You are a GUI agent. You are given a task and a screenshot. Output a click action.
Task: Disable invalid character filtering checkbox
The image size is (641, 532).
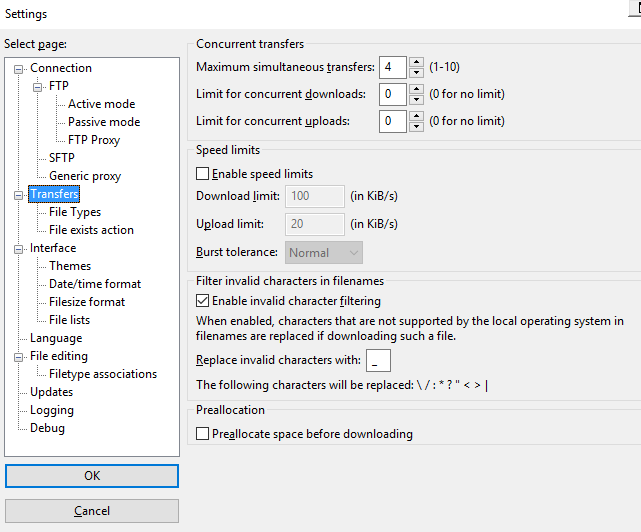[202, 301]
